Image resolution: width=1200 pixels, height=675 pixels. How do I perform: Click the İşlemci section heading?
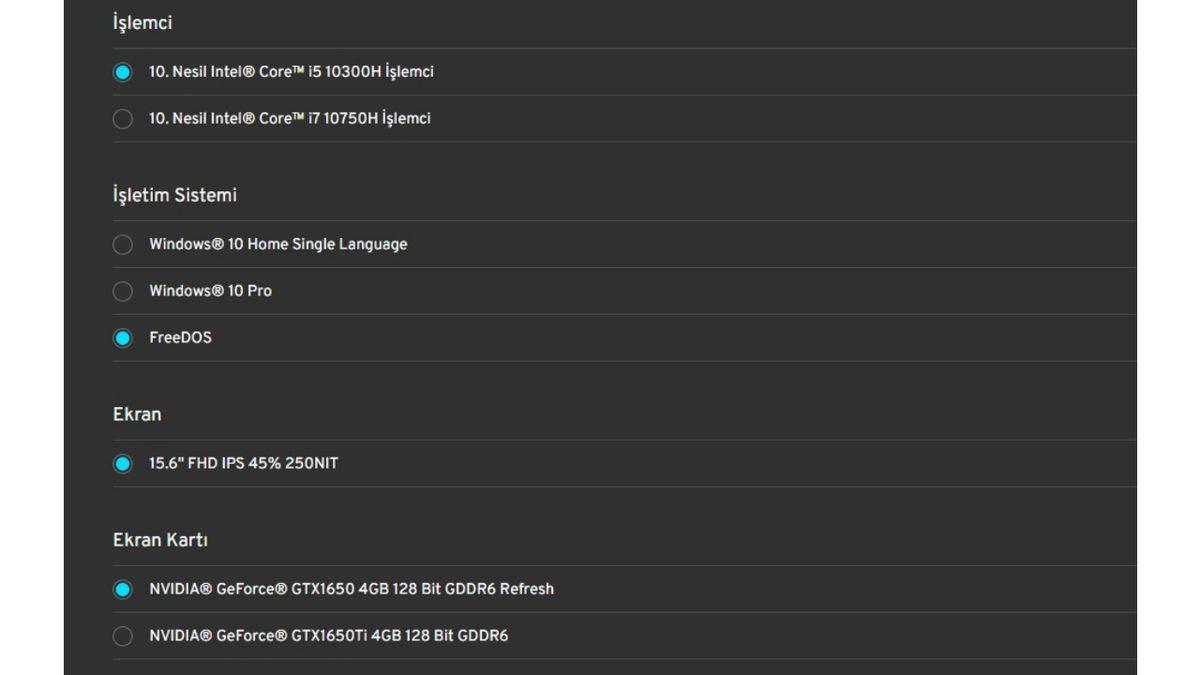(142, 23)
